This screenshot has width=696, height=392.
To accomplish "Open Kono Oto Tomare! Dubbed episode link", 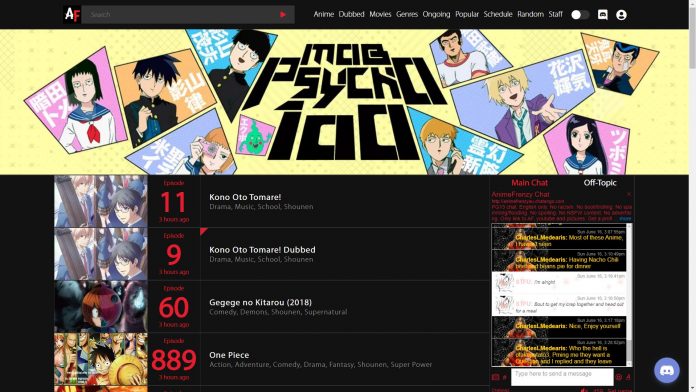I will (x=262, y=250).
